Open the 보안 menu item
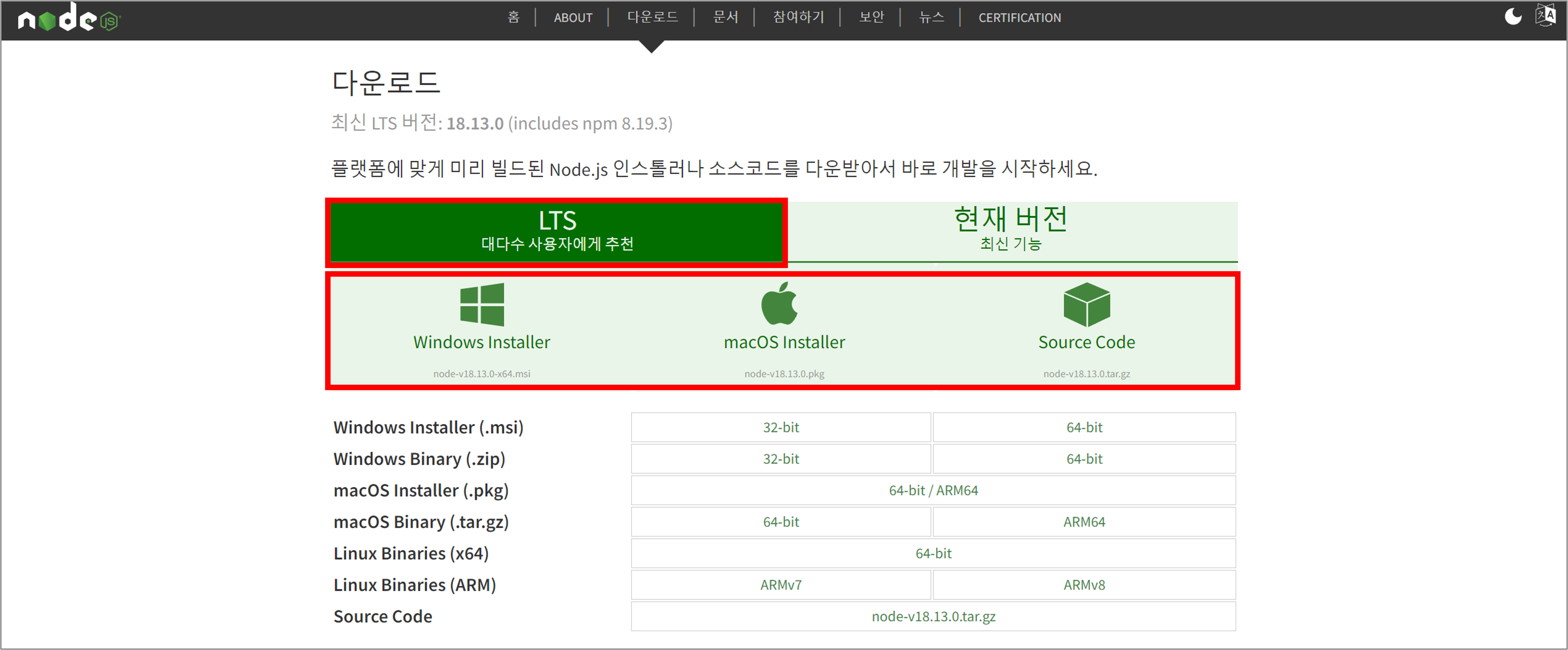The image size is (1568, 650). coord(871,18)
